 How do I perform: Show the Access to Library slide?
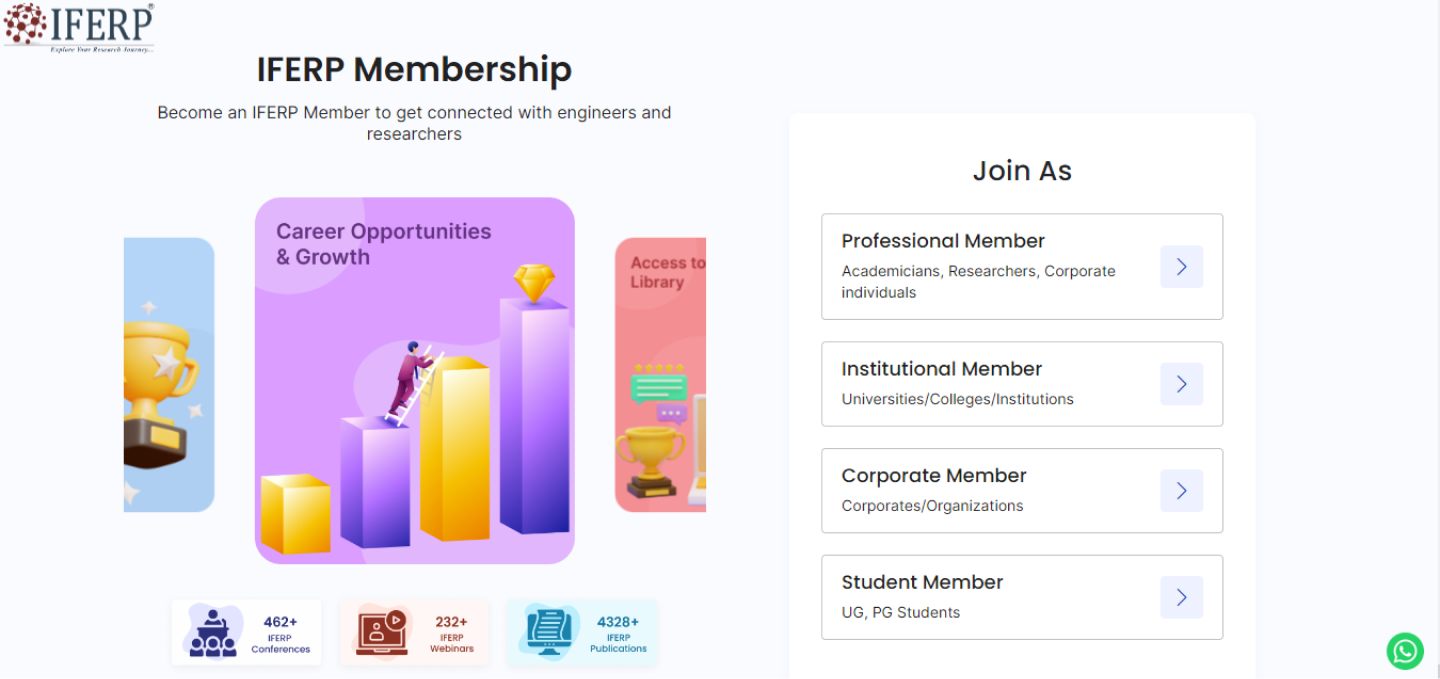661,374
